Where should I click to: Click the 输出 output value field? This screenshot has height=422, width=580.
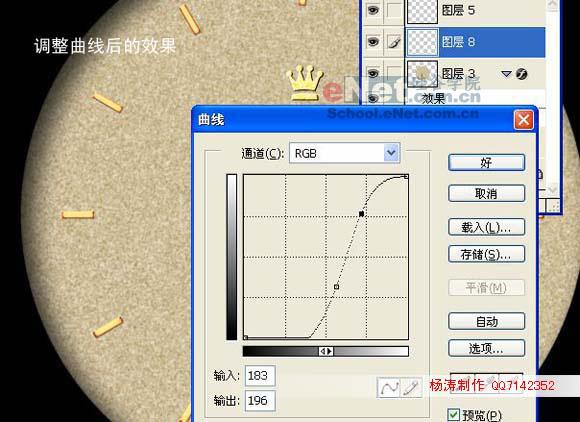point(260,401)
